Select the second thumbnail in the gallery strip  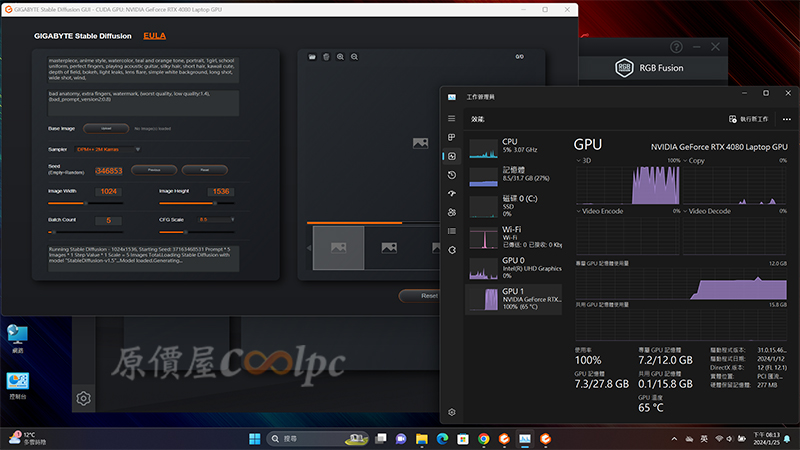[389, 248]
